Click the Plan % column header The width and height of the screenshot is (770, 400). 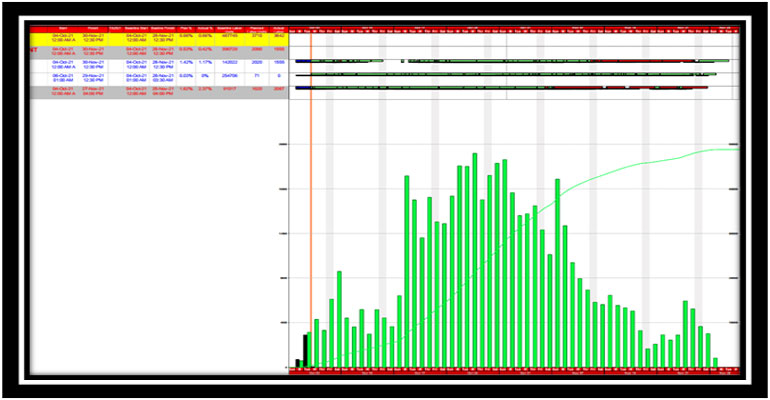pos(186,28)
